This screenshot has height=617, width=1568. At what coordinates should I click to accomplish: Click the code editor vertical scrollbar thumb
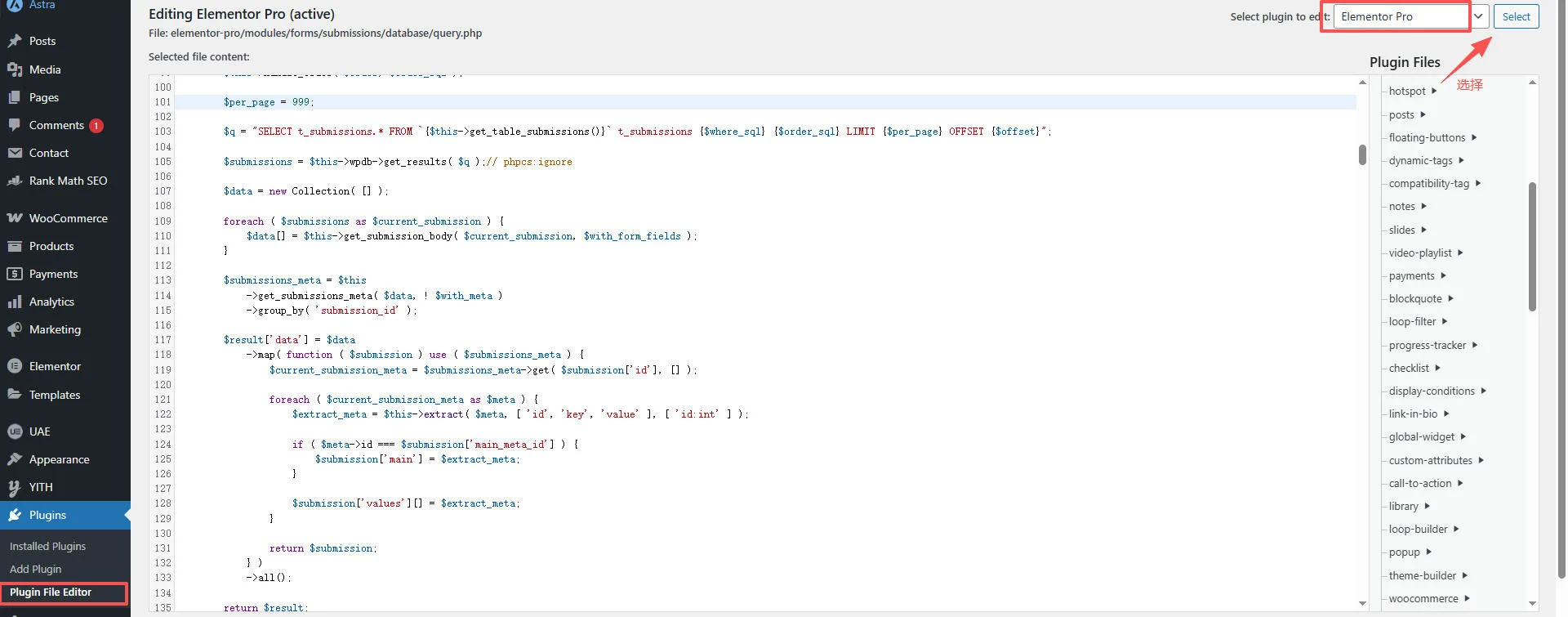click(x=1362, y=154)
